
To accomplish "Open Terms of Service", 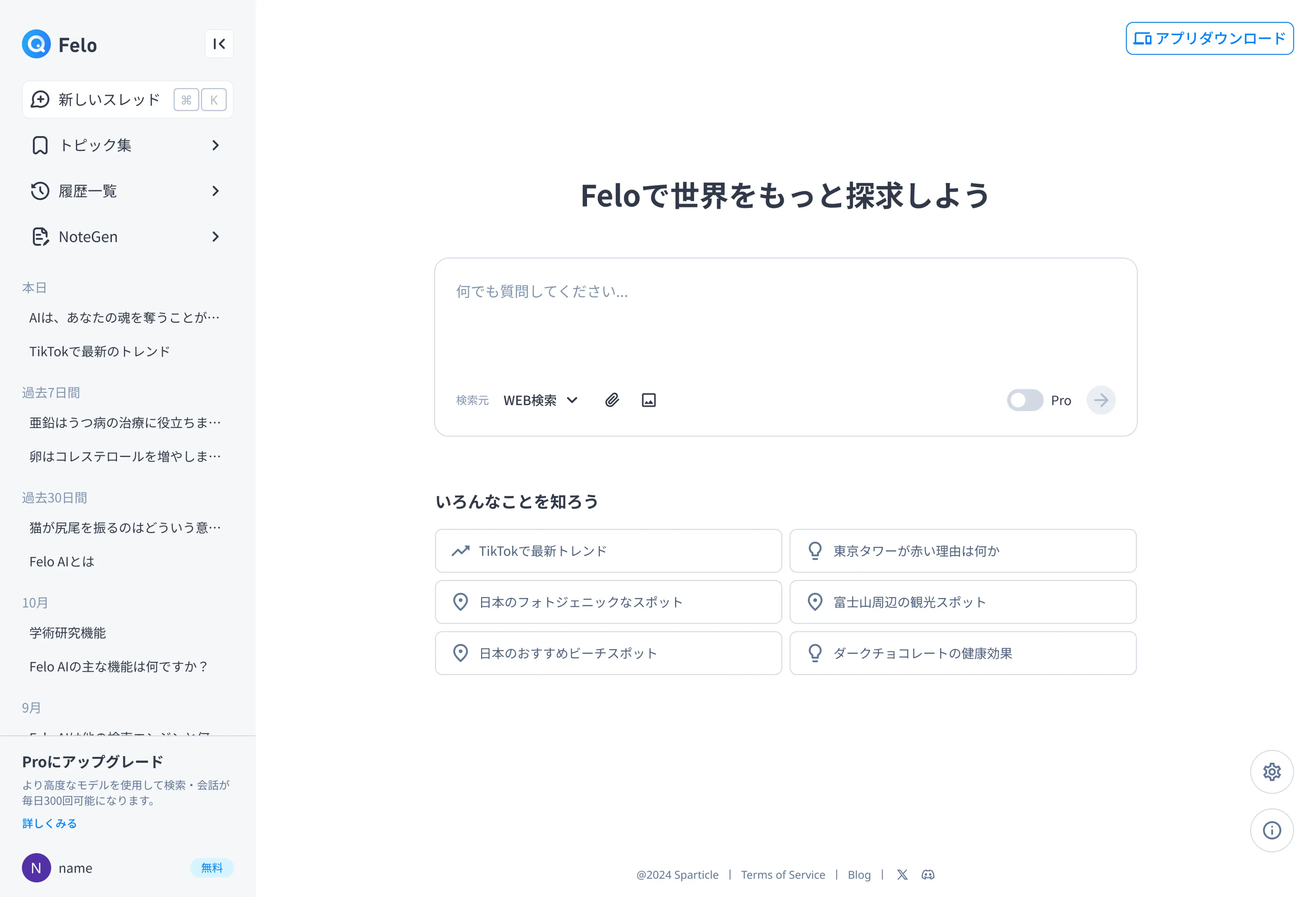I will click(x=784, y=875).
